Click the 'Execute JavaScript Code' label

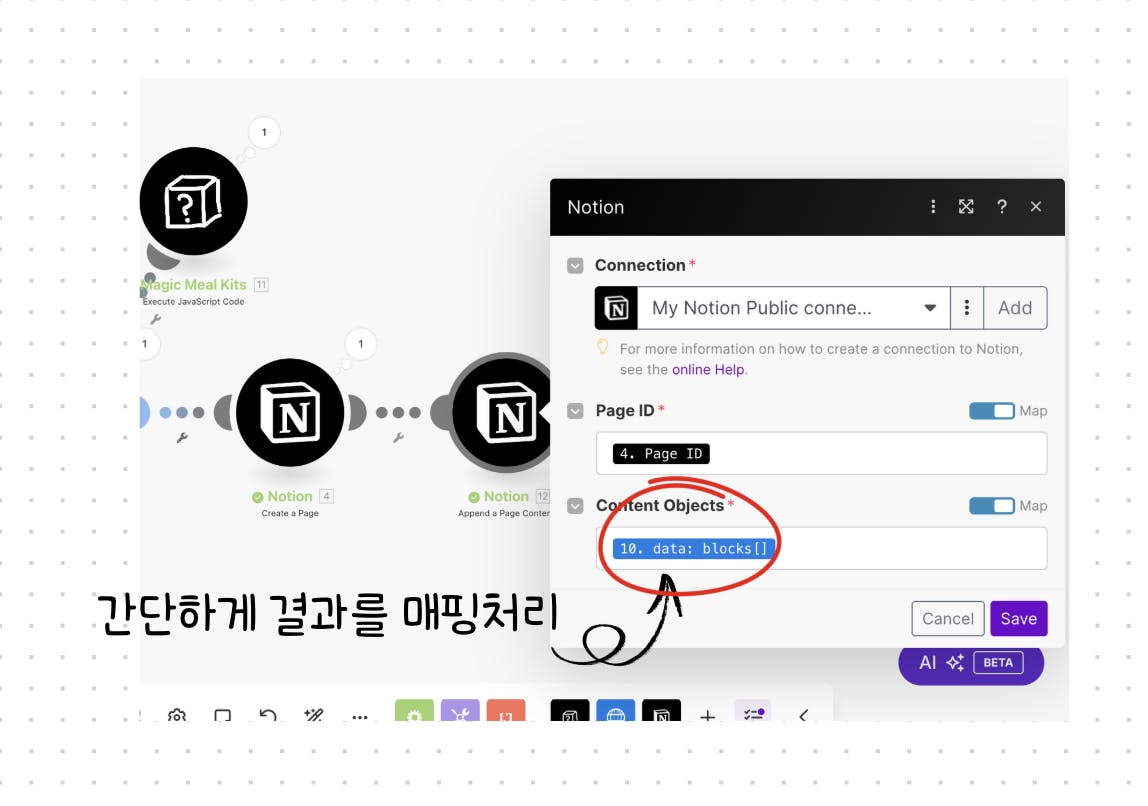(193, 302)
